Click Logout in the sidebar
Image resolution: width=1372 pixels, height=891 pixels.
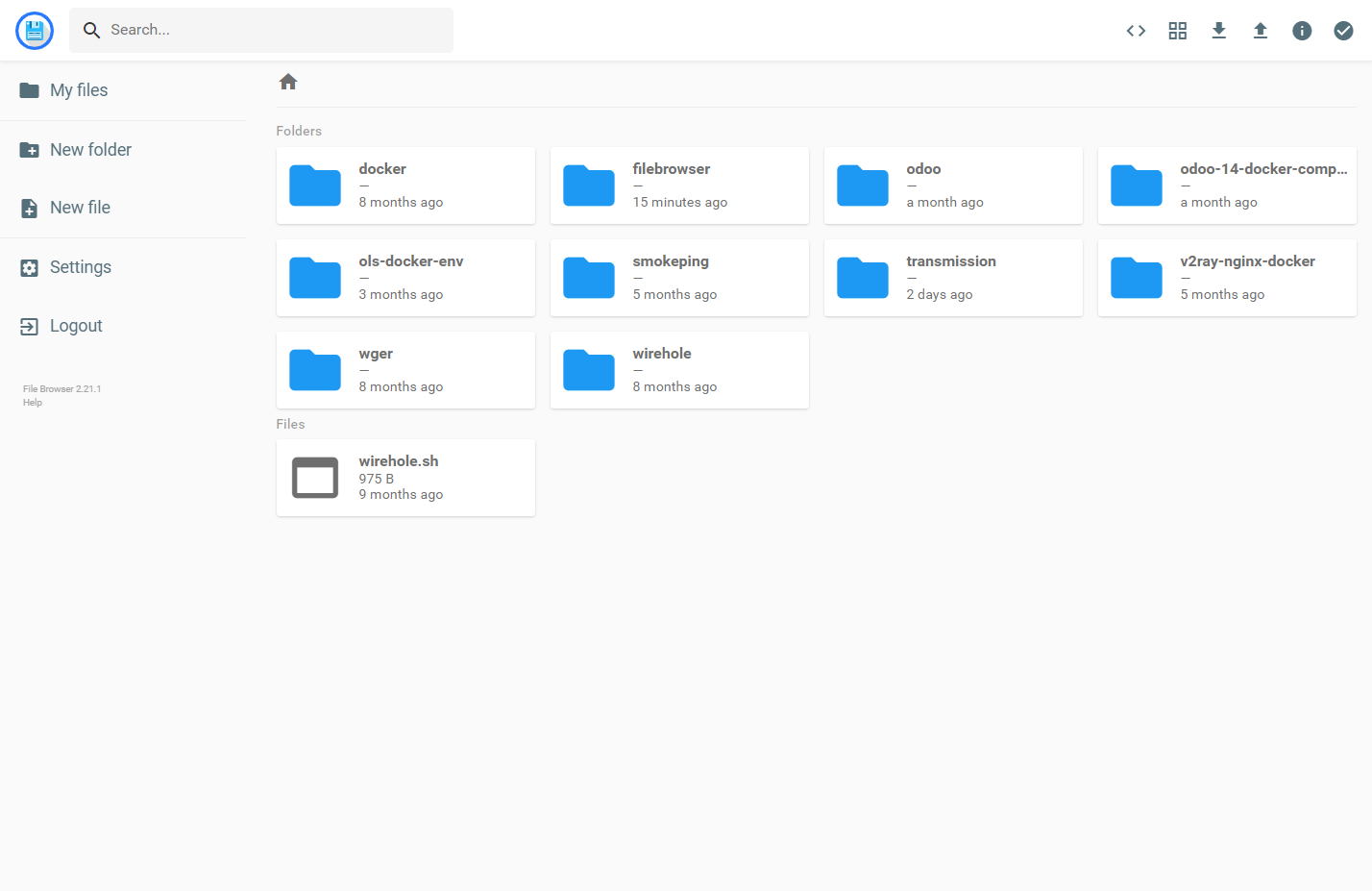pos(123,326)
